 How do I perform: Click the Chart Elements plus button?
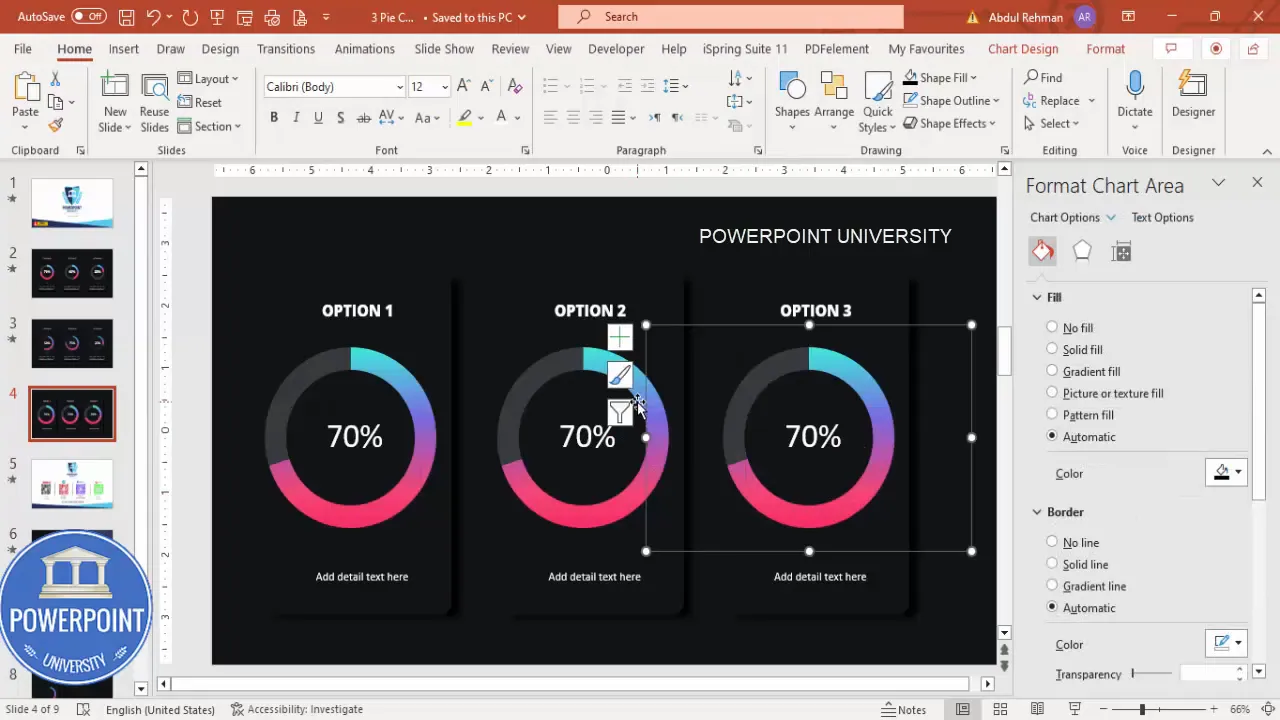tap(620, 338)
